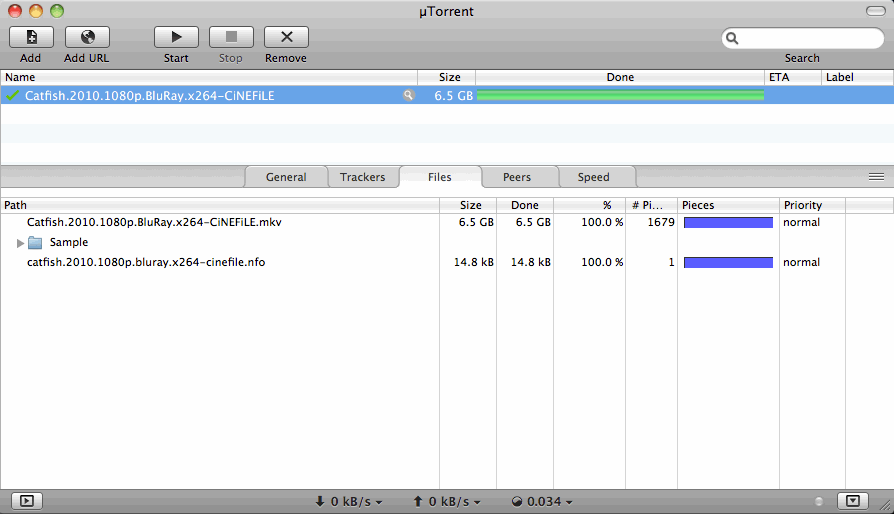The height and width of the screenshot is (514, 894).
Task: Click magnifier icon on Catfish torrent row
Action: pos(408,95)
